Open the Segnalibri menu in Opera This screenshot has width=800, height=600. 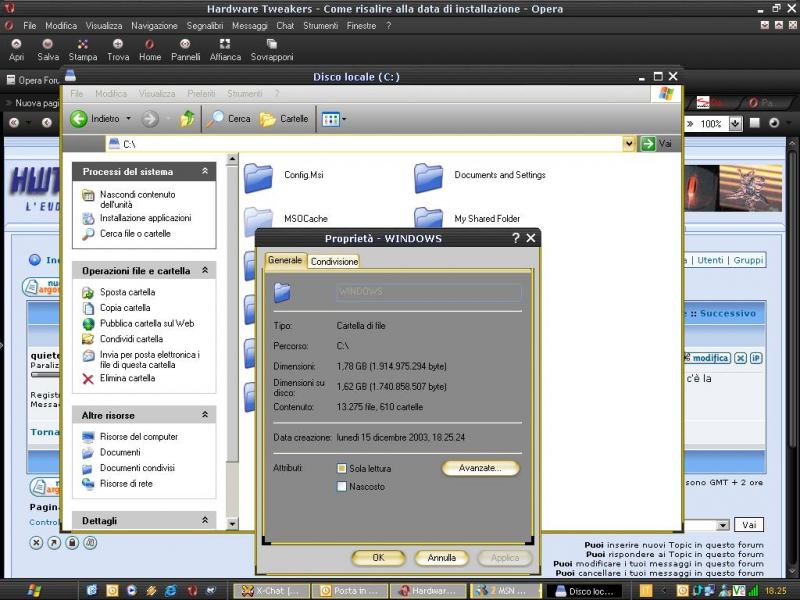coord(205,26)
